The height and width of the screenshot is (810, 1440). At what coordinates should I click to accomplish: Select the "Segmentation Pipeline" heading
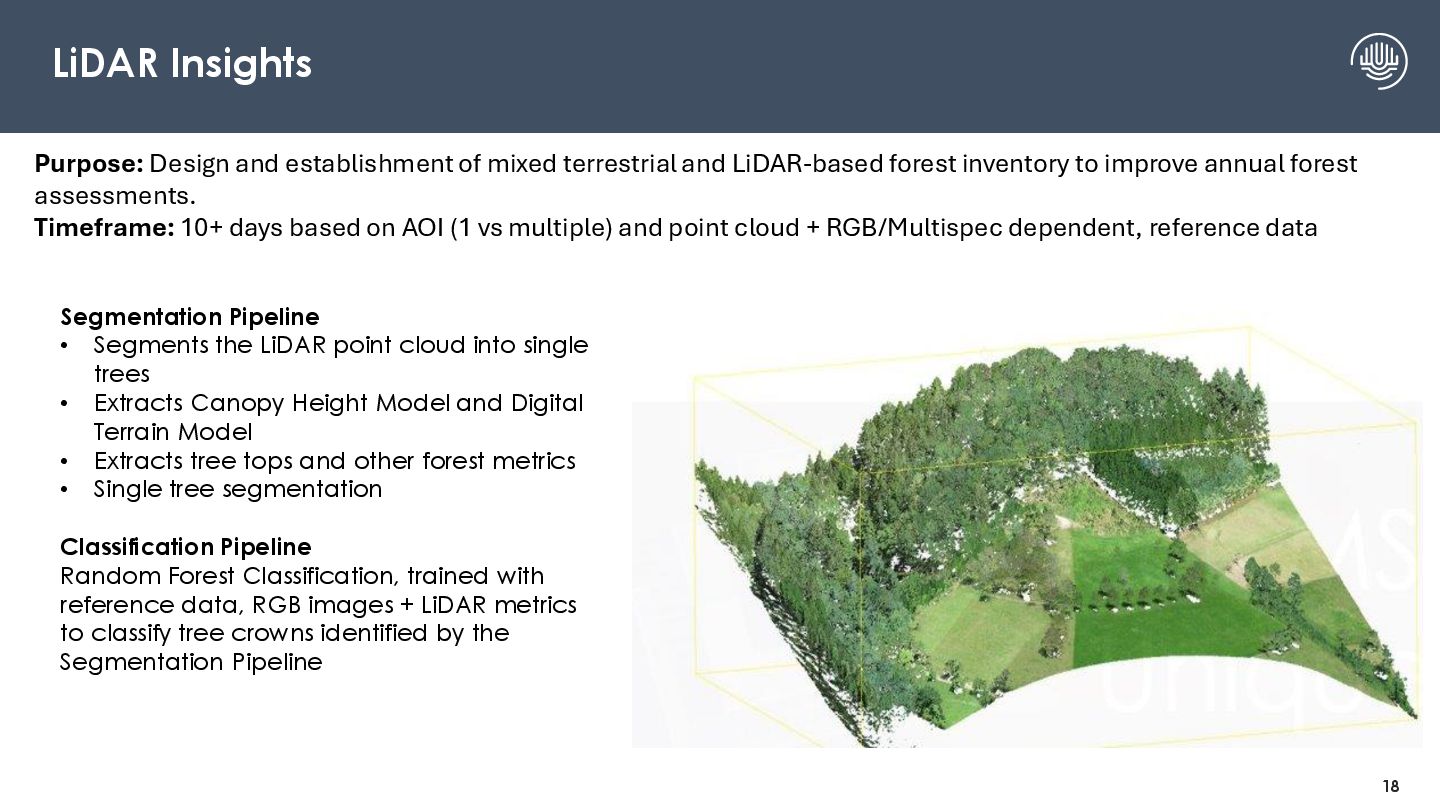(190, 317)
